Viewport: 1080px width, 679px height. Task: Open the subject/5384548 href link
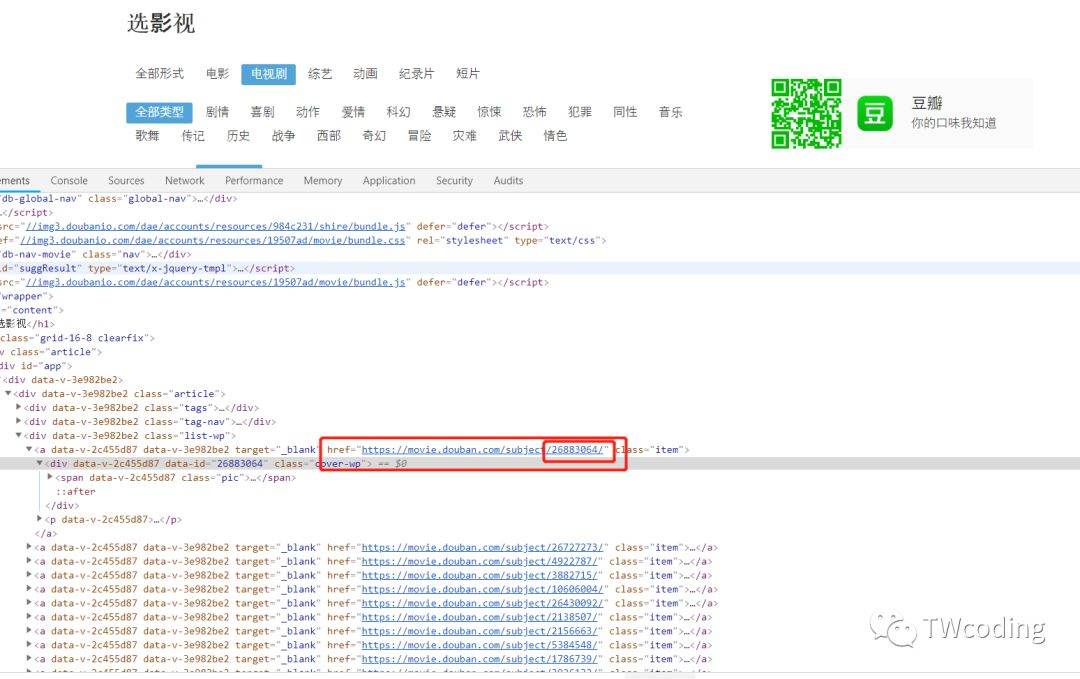click(x=480, y=645)
